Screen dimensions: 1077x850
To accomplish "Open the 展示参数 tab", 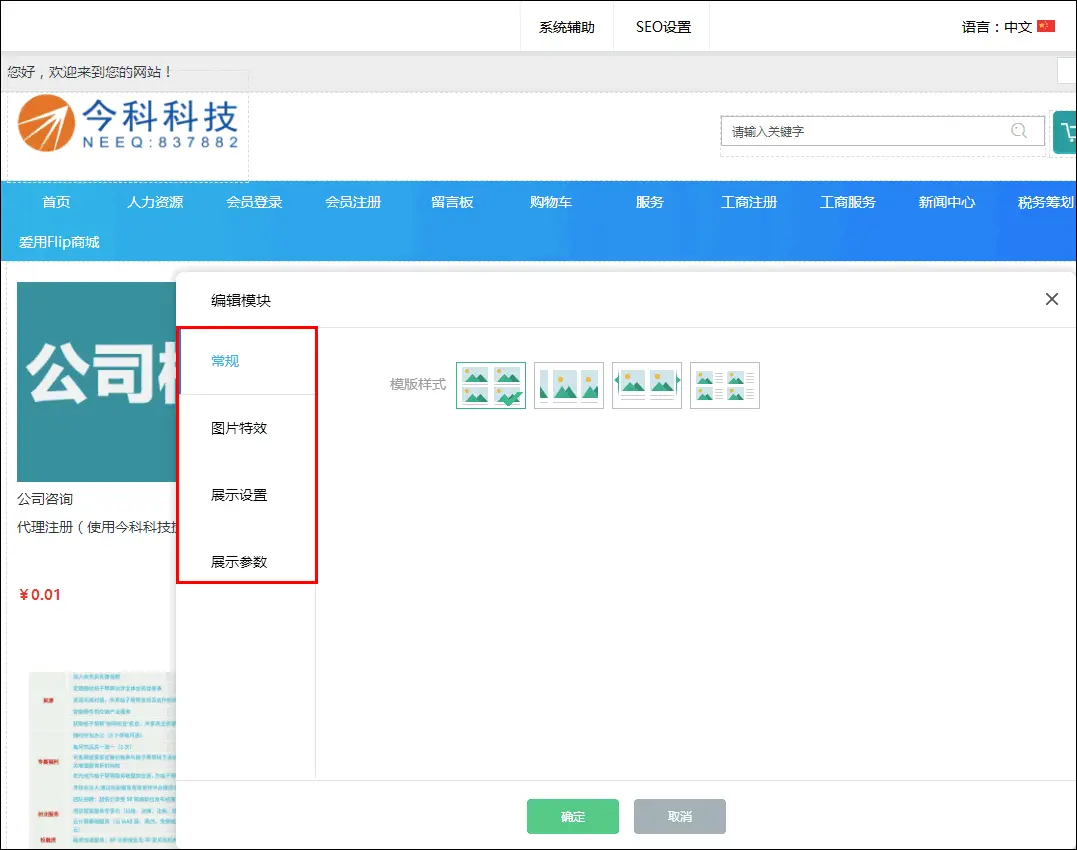I will (239, 562).
